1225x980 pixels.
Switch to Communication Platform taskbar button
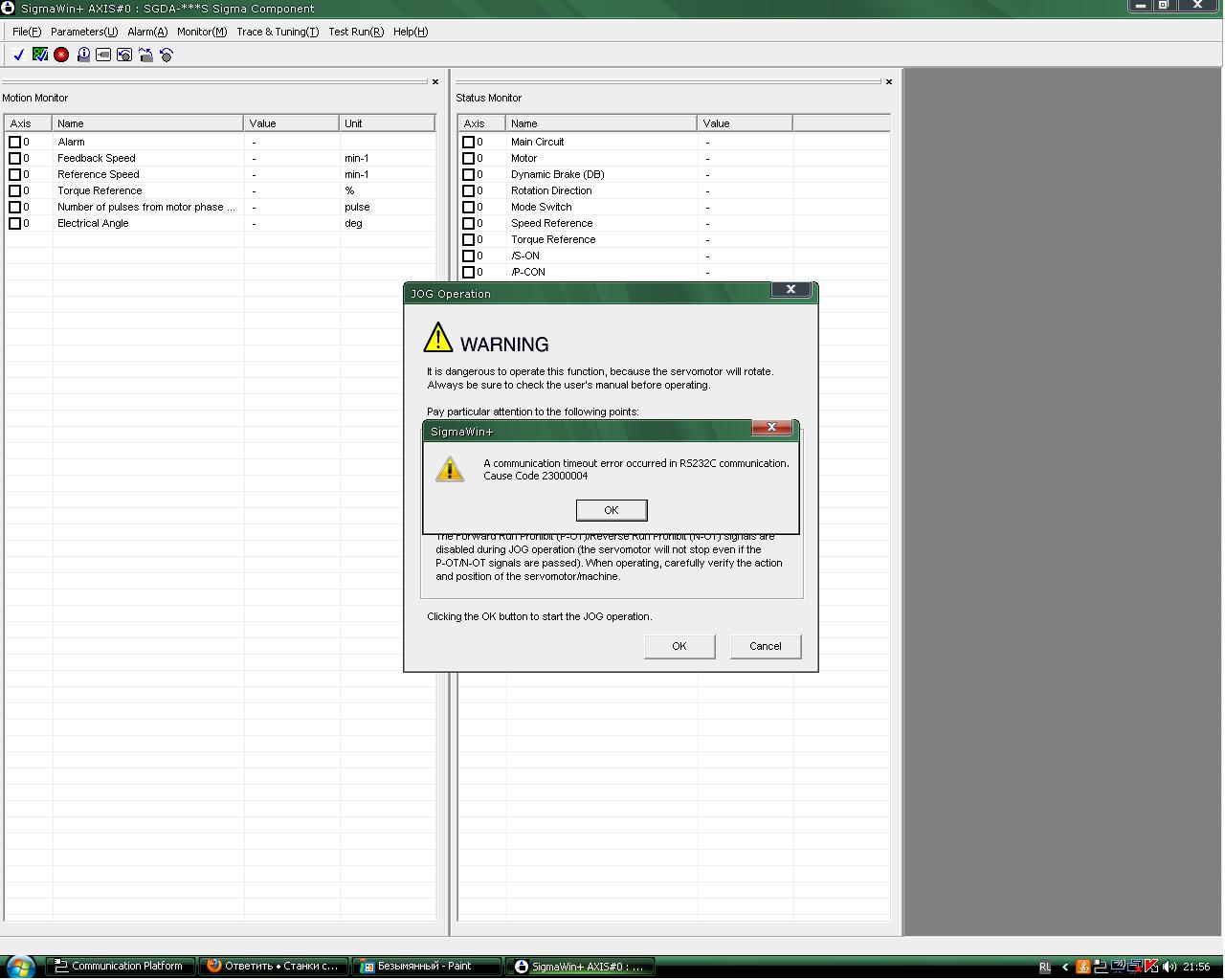pos(121,967)
